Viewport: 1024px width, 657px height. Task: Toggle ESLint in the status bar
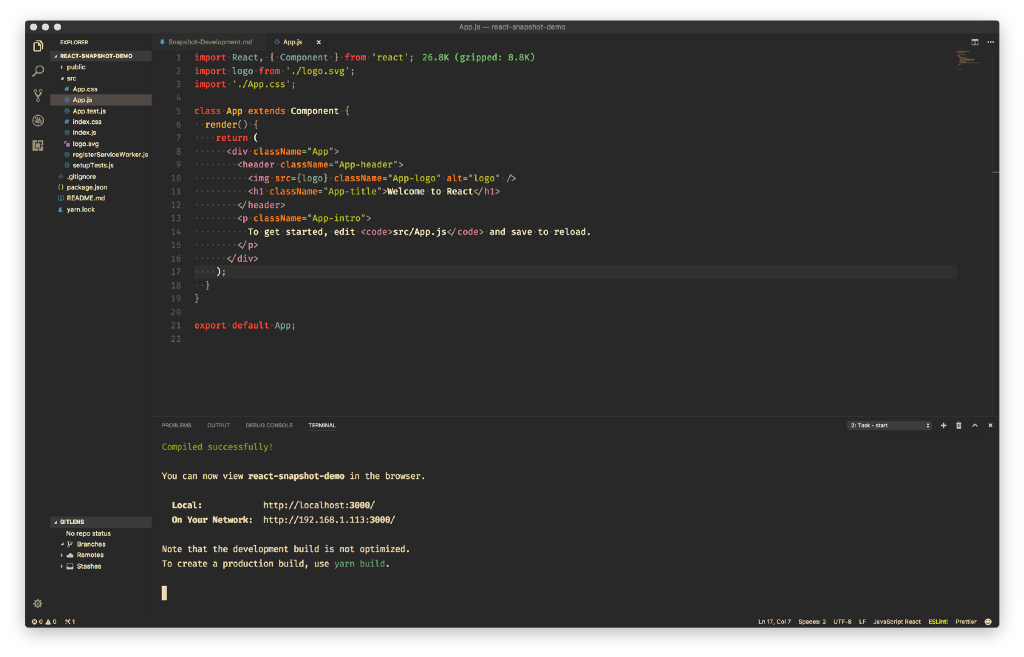[937, 621]
